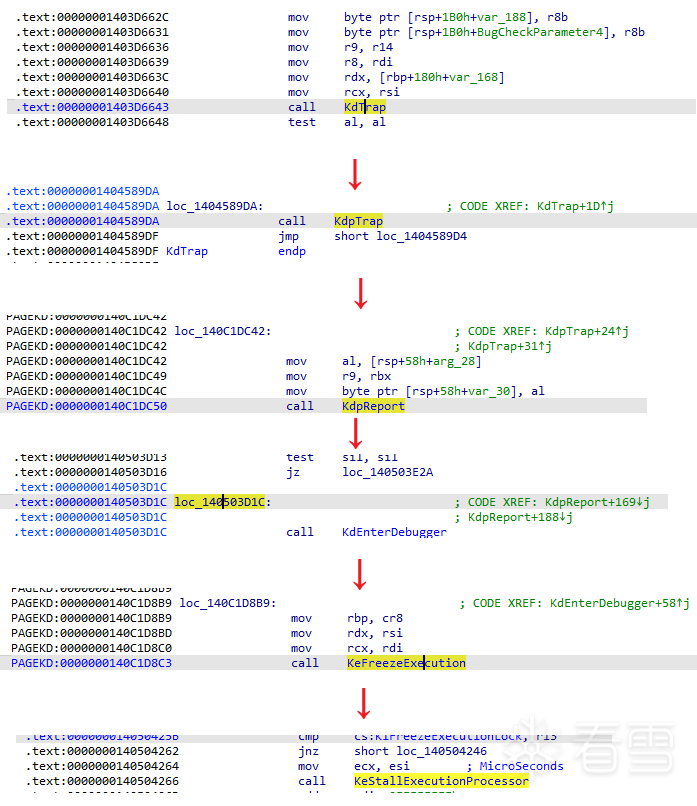The image size is (697, 806).
Task: Select address .text:0000000140504262
Action: click(102, 751)
